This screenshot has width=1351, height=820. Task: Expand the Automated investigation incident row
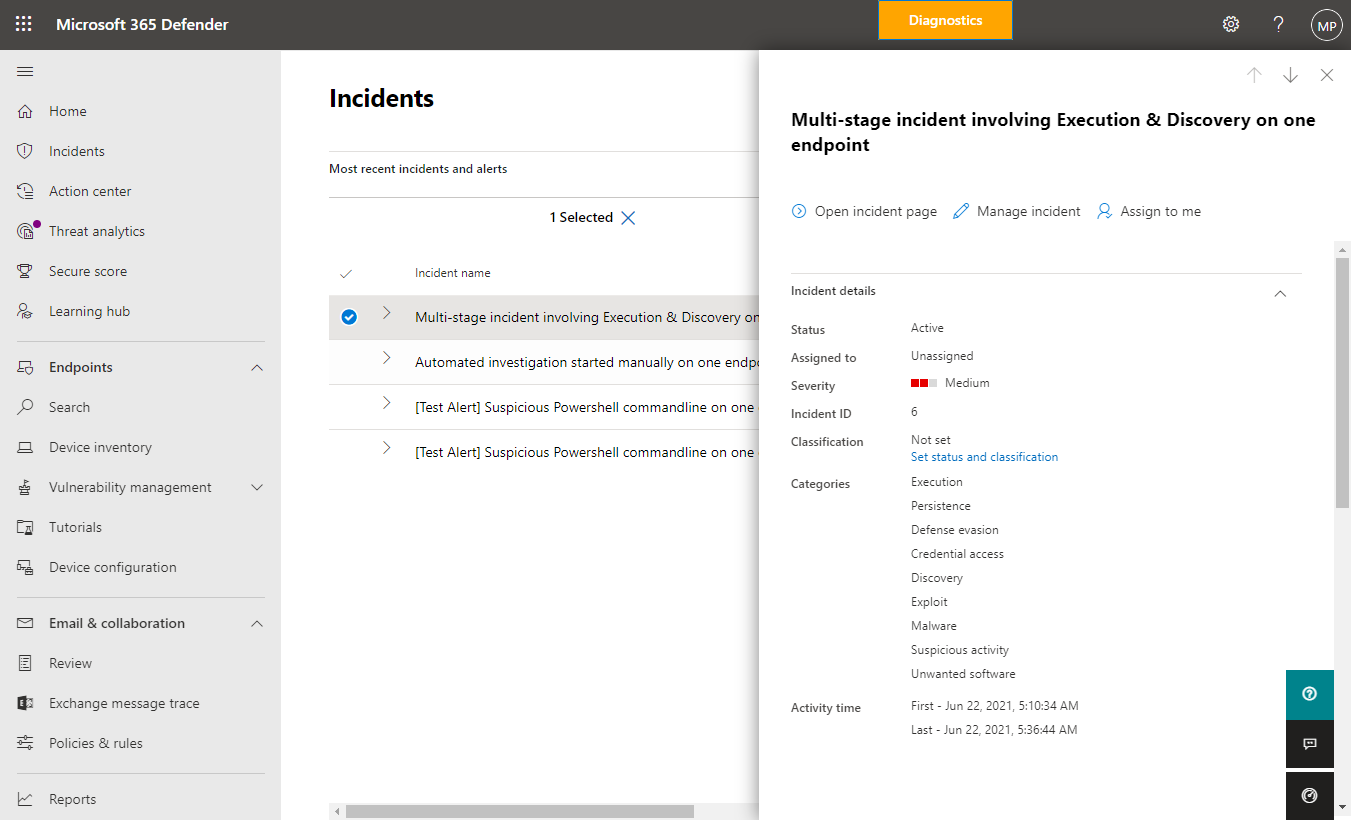click(x=387, y=358)
